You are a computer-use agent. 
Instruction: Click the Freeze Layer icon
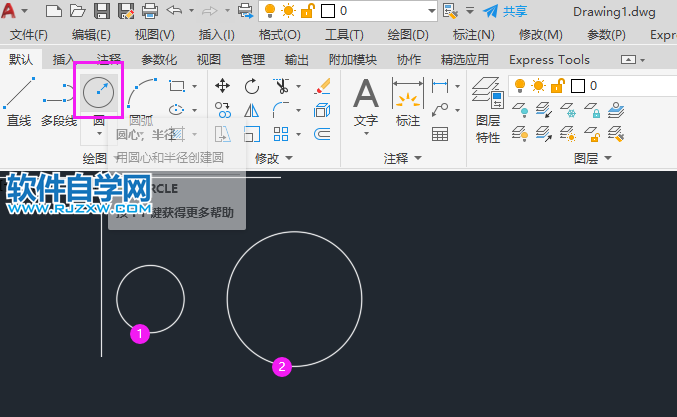568,110
